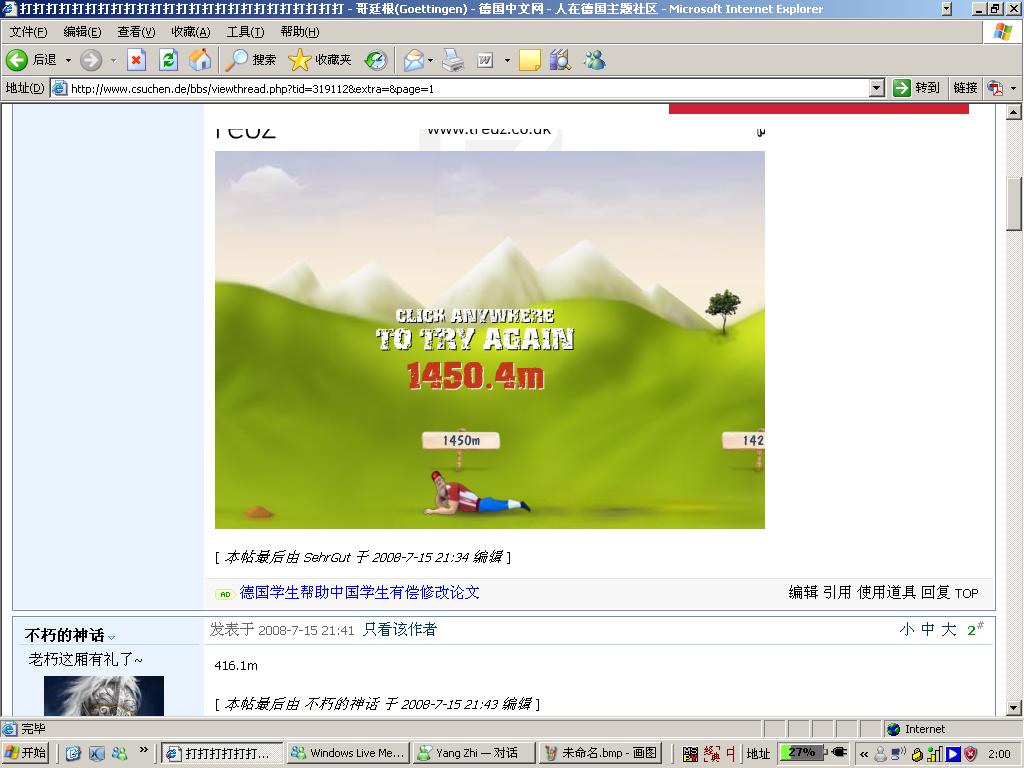Click the vertical scrollbar down arrow

(1014, 707)
